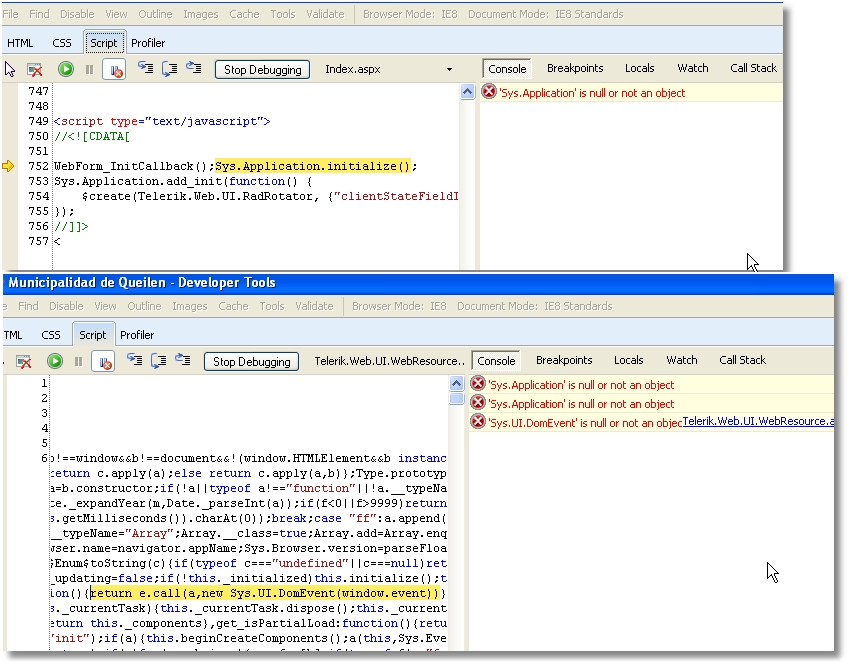First error icon in bottom console
The height and width of the screenshot is (665, 848).
(478, 383)
